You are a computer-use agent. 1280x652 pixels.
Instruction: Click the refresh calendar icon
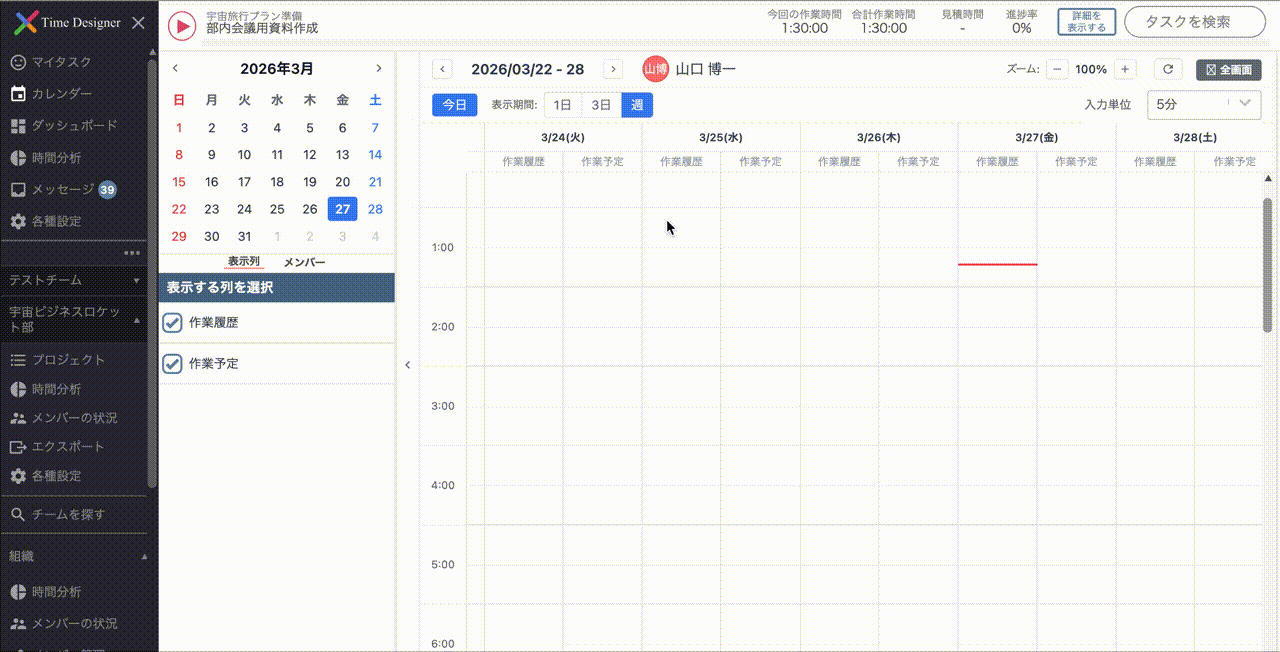[x=1168, y=69]
